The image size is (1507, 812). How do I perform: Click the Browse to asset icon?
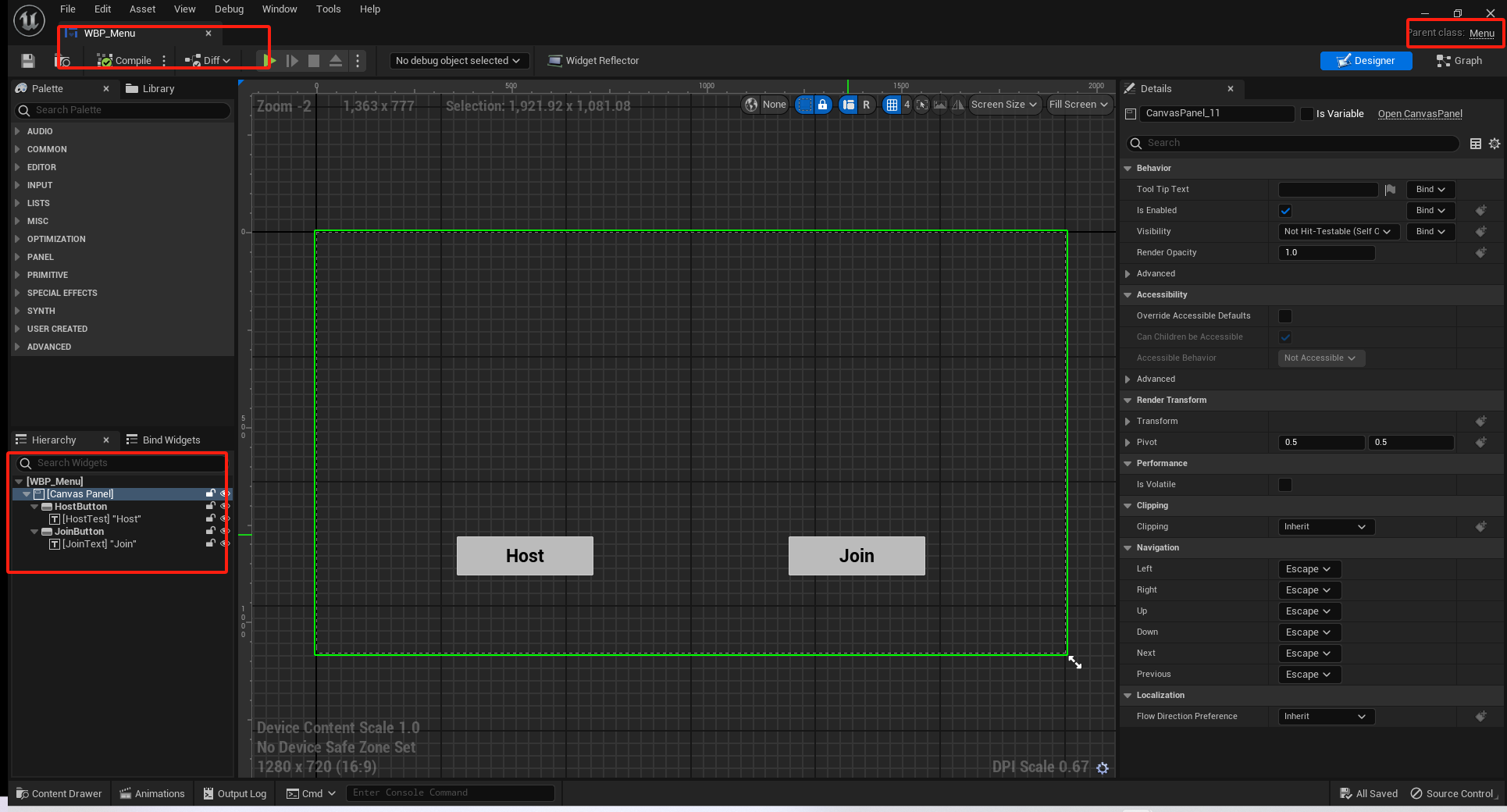coord(63,61)
